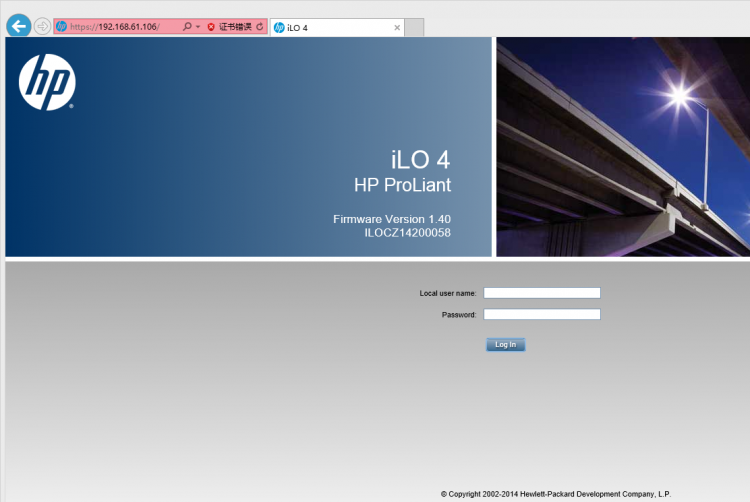Open the address bar search magnifier

pyautogui.click(x=187, y=26)
